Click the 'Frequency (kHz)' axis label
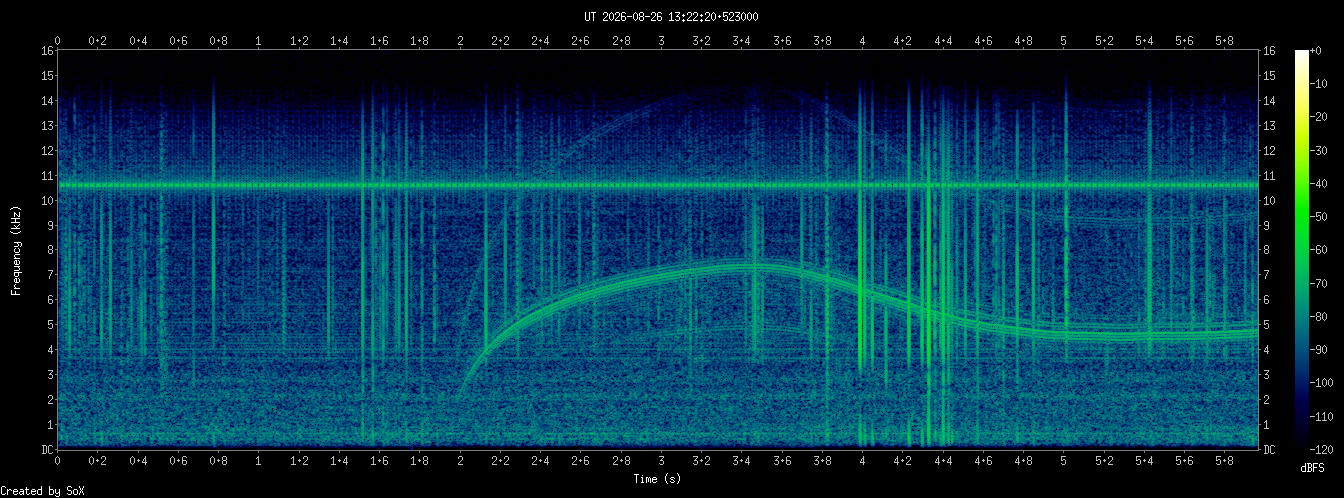This screenshot has width=1344, height=498. tap(17, 249)
